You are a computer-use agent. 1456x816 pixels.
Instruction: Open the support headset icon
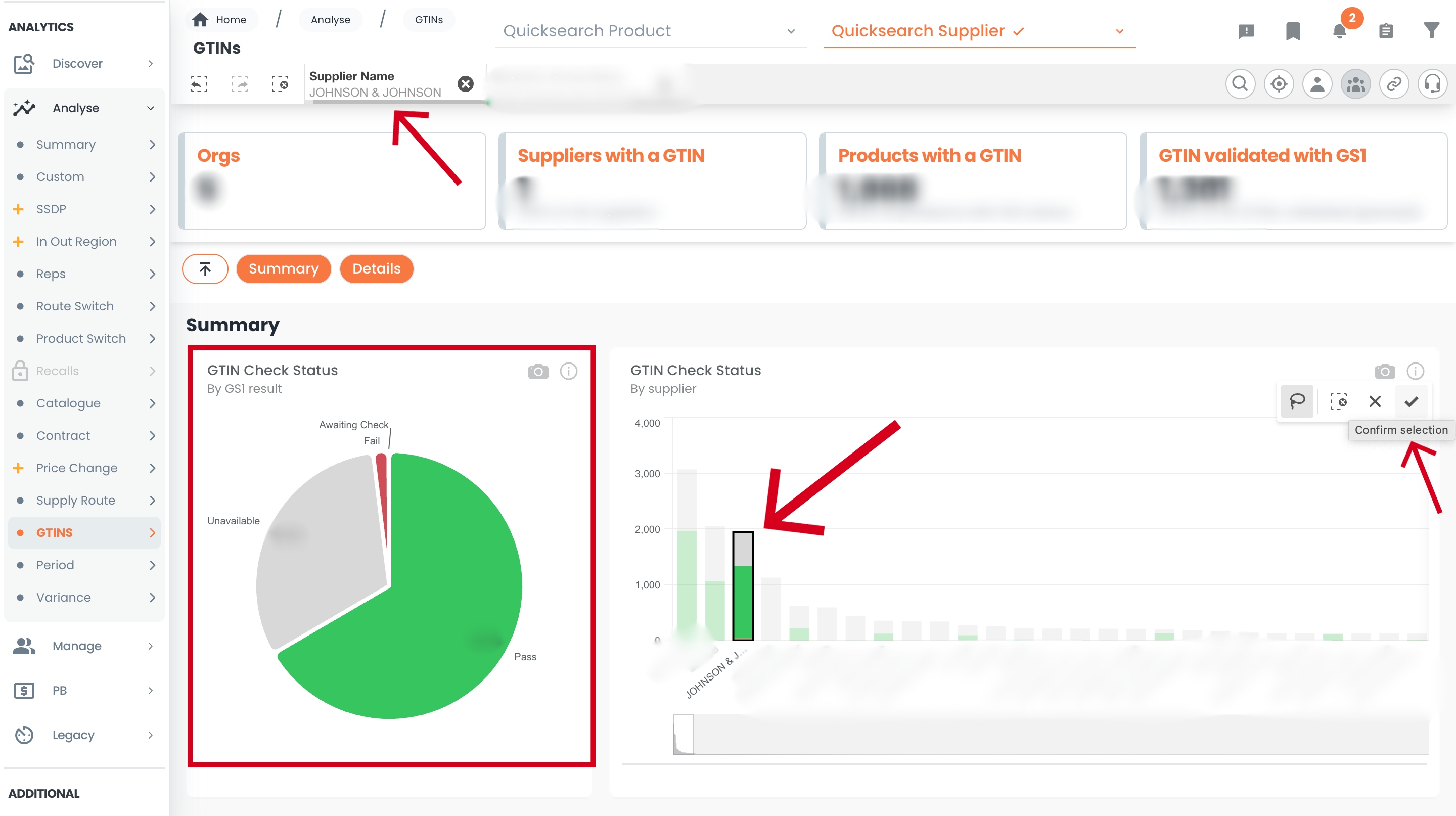point(1432,84)
